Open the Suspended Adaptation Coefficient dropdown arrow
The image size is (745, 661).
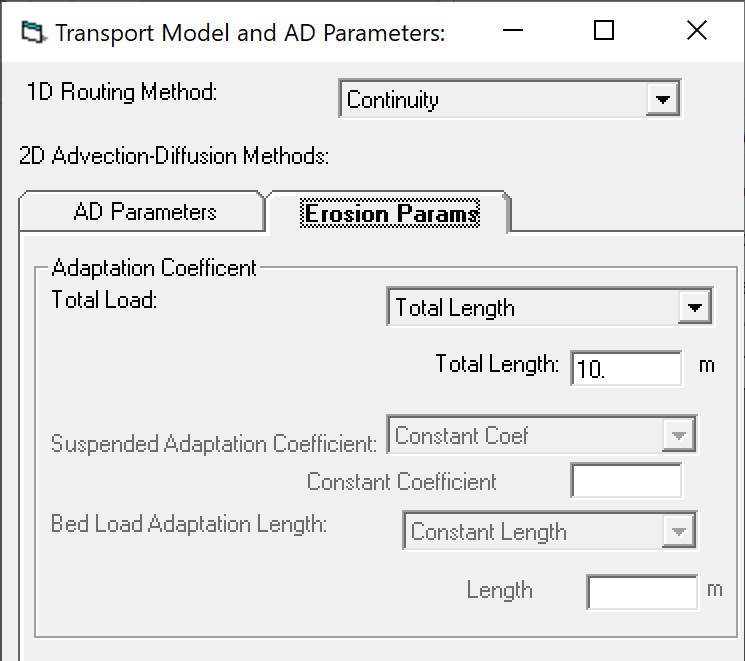[x=677, y=436]
